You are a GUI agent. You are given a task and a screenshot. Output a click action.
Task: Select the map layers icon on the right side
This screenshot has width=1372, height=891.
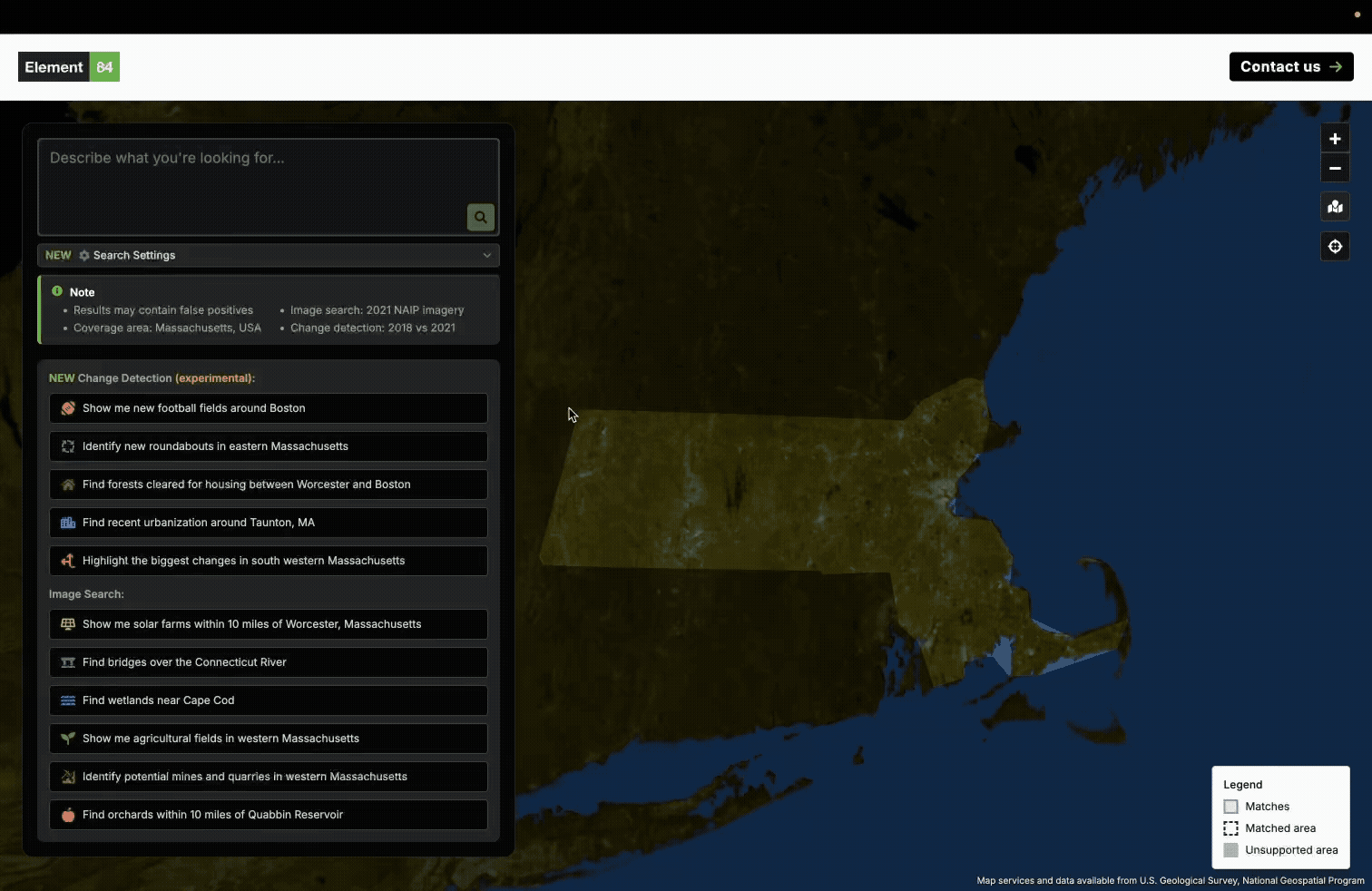[1335, 207]
